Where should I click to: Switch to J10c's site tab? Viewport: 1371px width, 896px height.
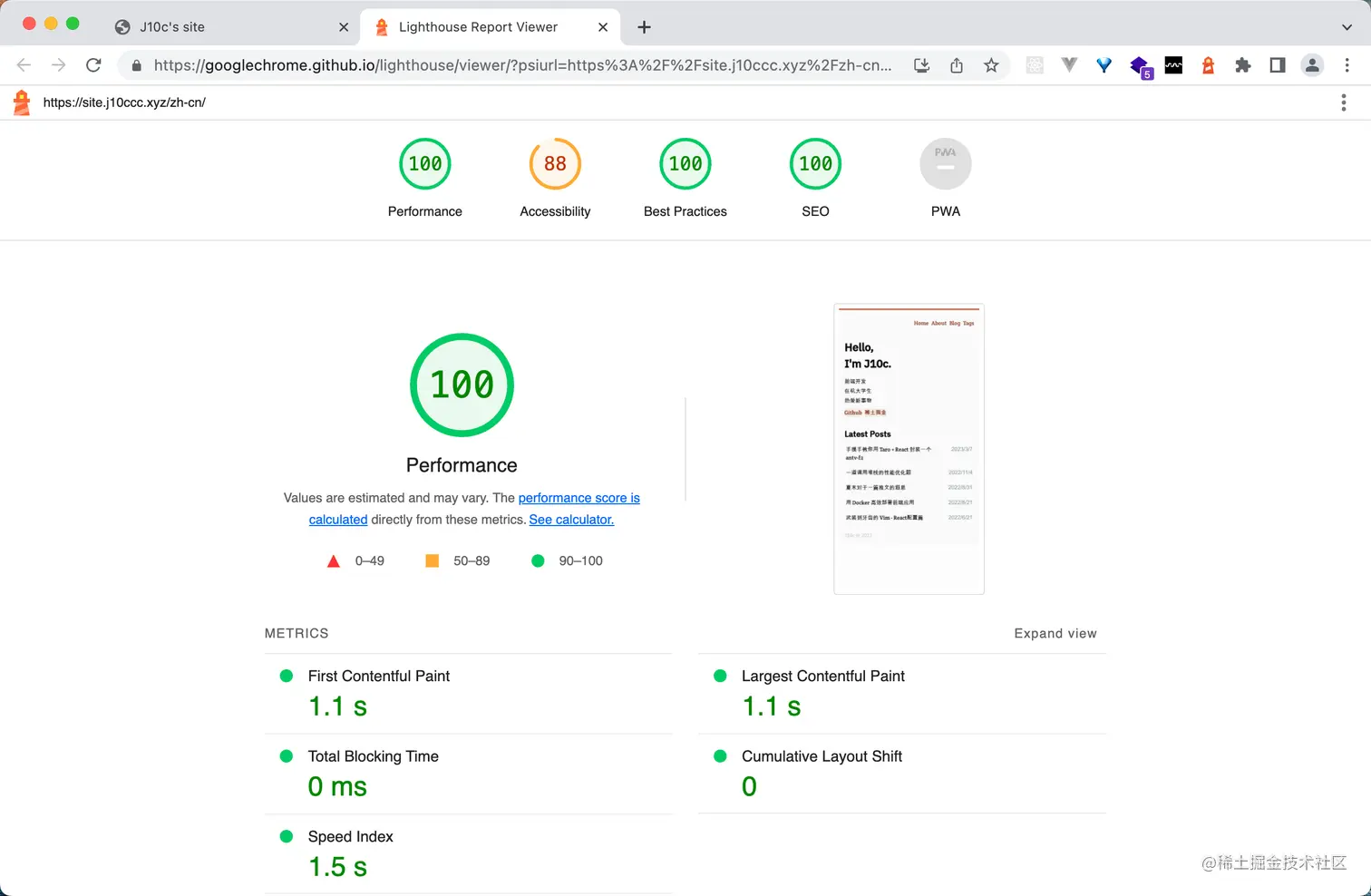231,27
